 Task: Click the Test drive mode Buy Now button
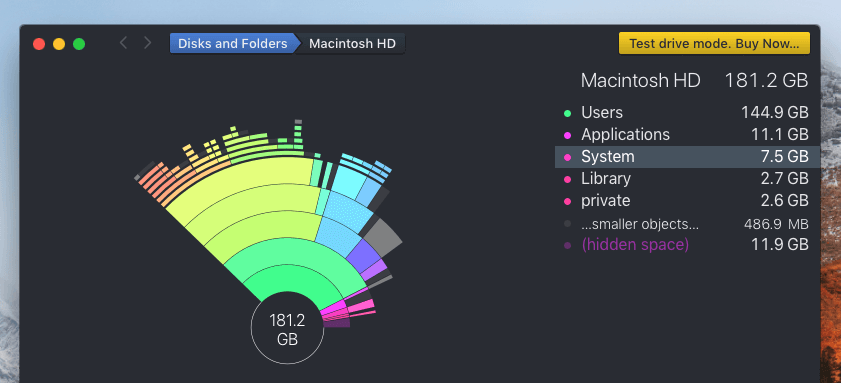(x=714, y=43)
